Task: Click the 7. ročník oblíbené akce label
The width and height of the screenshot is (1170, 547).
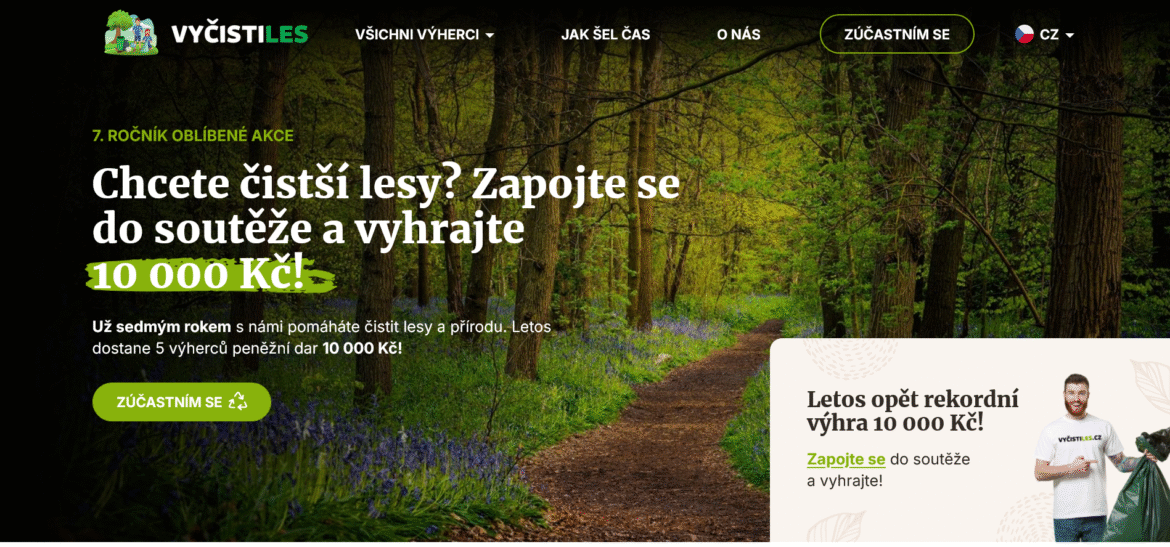Action: pos(193,136)
